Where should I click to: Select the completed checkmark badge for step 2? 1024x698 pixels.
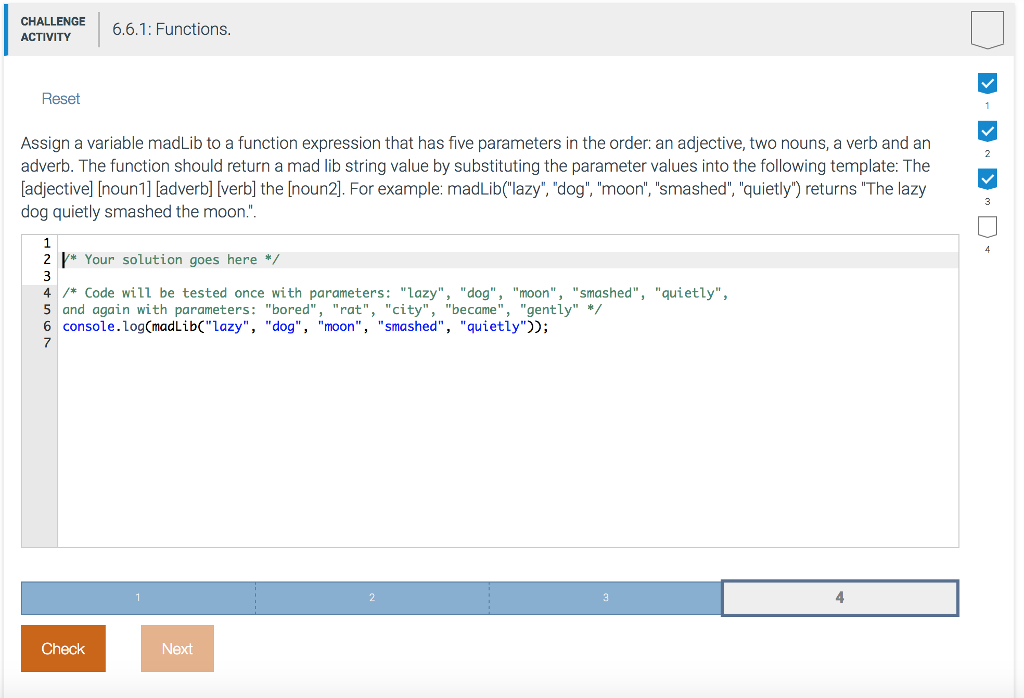987,131
